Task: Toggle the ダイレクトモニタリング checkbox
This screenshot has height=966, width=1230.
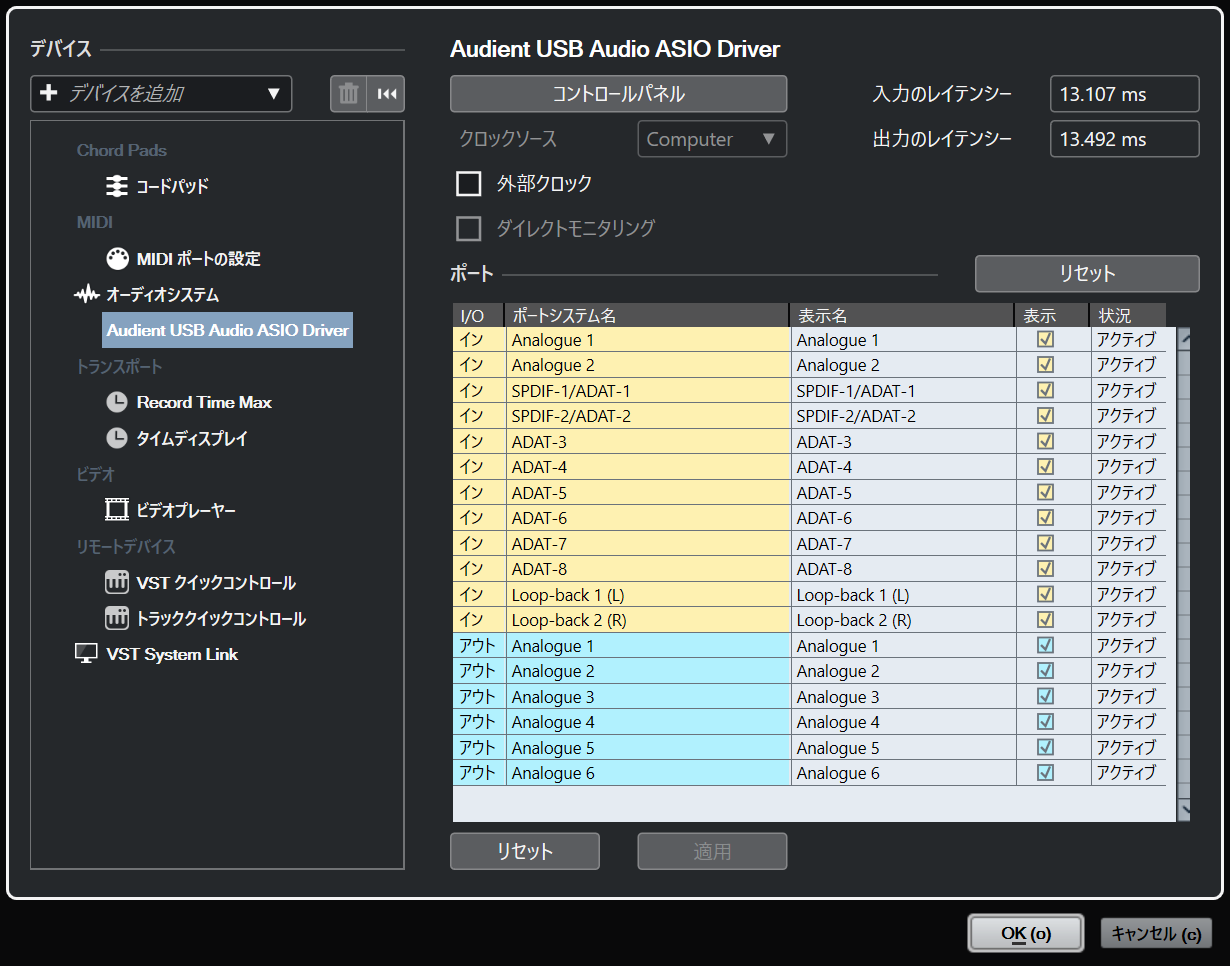Action: tap(469, 229)
